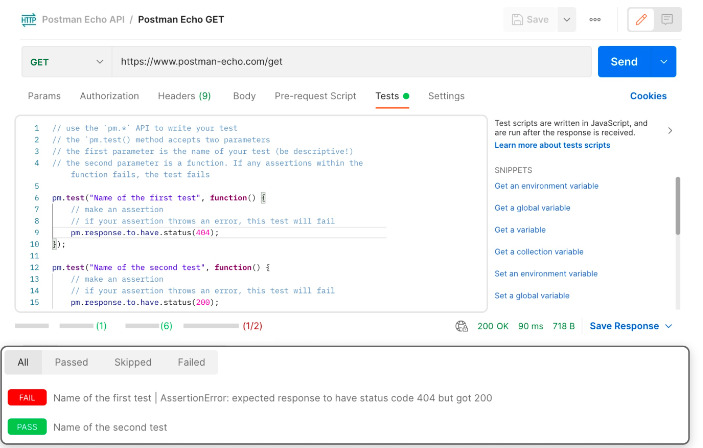Insert Set a global variable snippet
Image resolution: width=703 pixels, height=448 pixels.
point(532,296)
